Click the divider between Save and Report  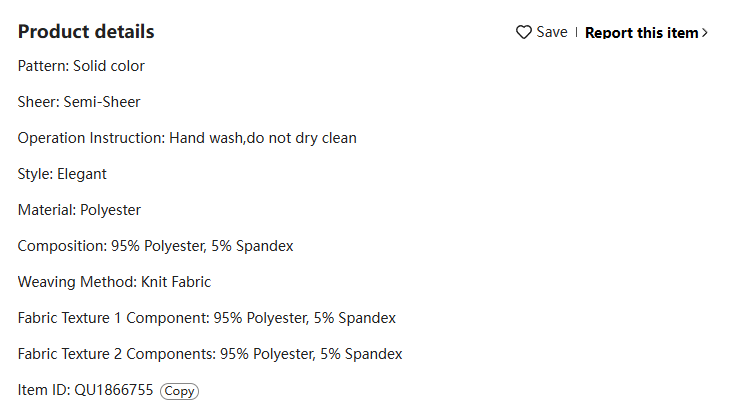pyautogui.click(x=576, y=32)
